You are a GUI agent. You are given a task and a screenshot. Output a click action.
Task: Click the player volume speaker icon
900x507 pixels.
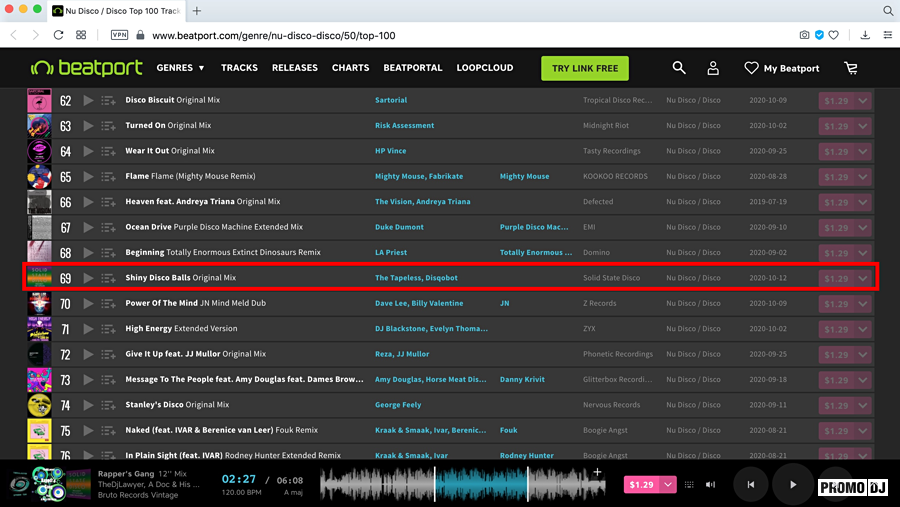(710, 485)
